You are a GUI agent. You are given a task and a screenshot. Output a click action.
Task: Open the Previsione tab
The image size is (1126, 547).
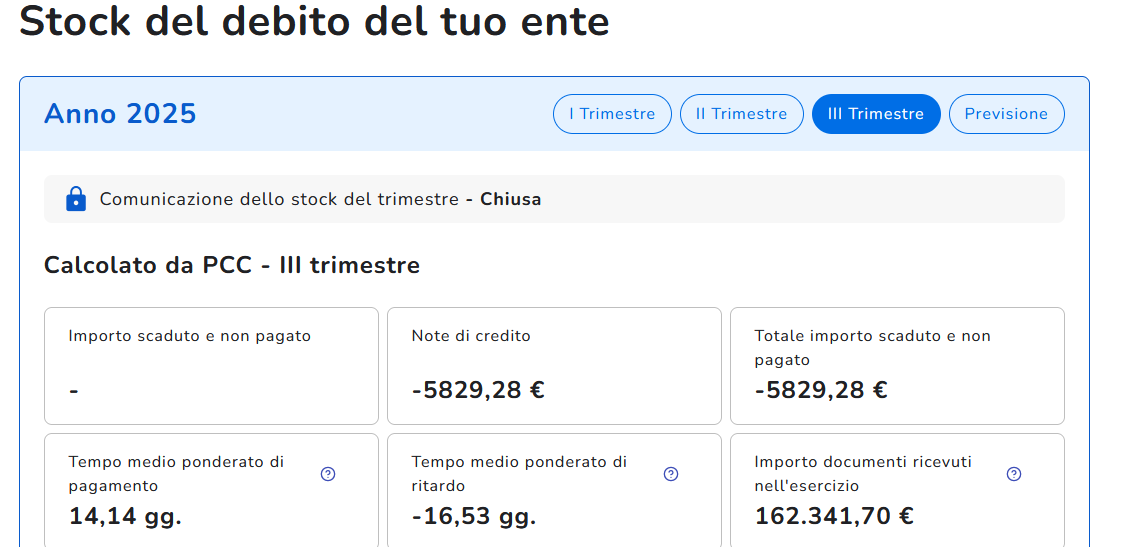click(1006, 114)
